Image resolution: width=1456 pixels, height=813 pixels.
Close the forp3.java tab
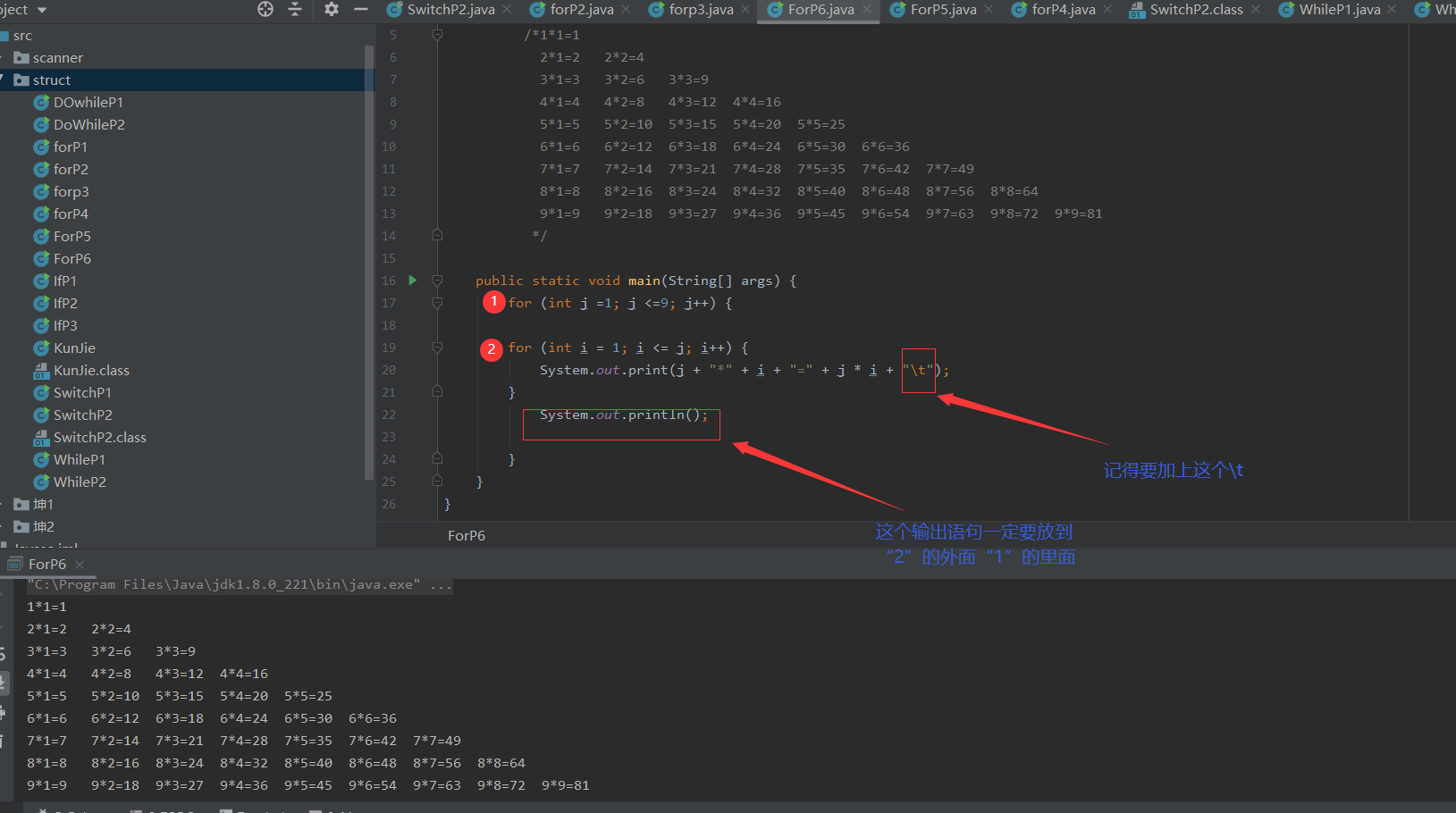(745, 9)
